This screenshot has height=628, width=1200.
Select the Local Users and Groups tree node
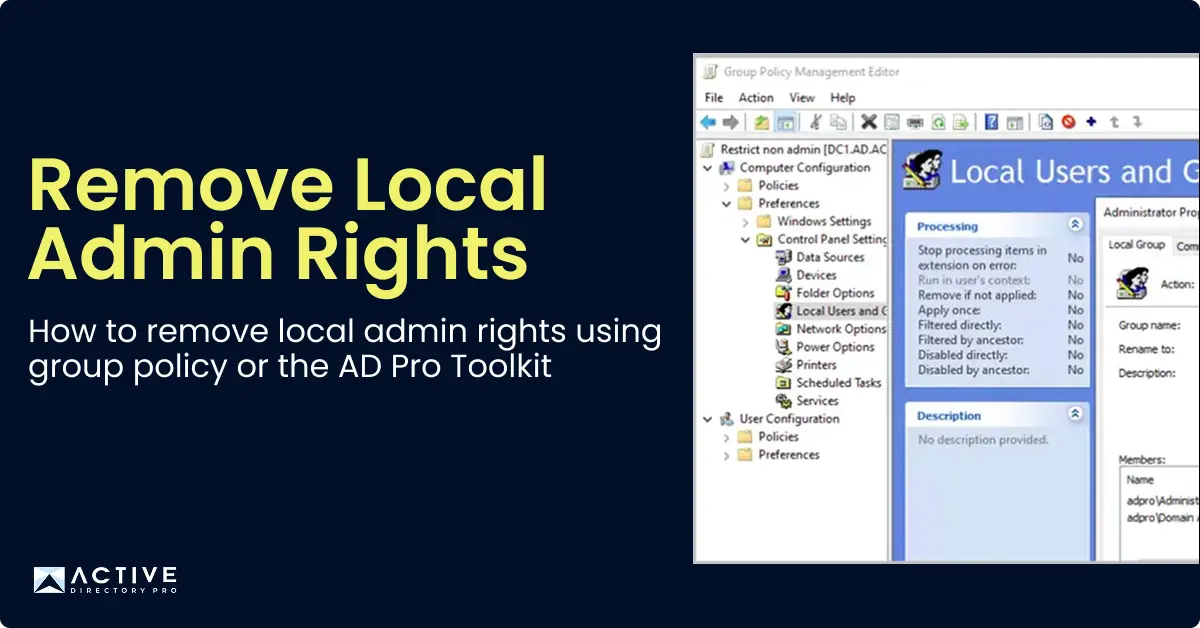(831, 311)
